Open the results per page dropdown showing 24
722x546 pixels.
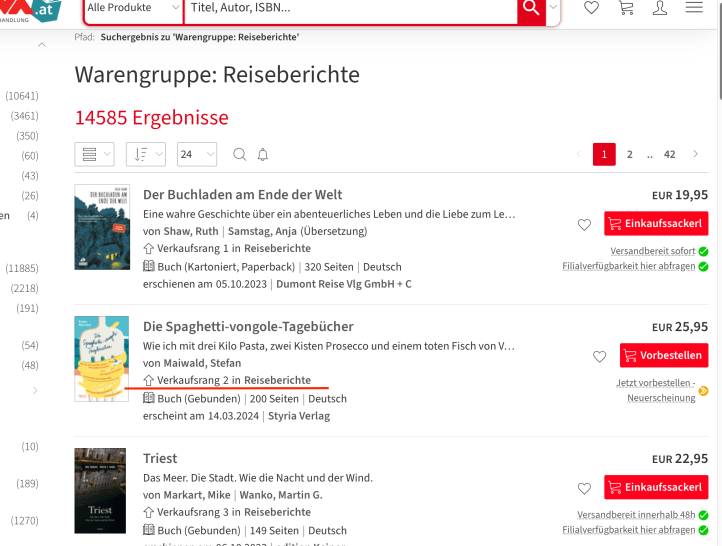pos(197,154)
